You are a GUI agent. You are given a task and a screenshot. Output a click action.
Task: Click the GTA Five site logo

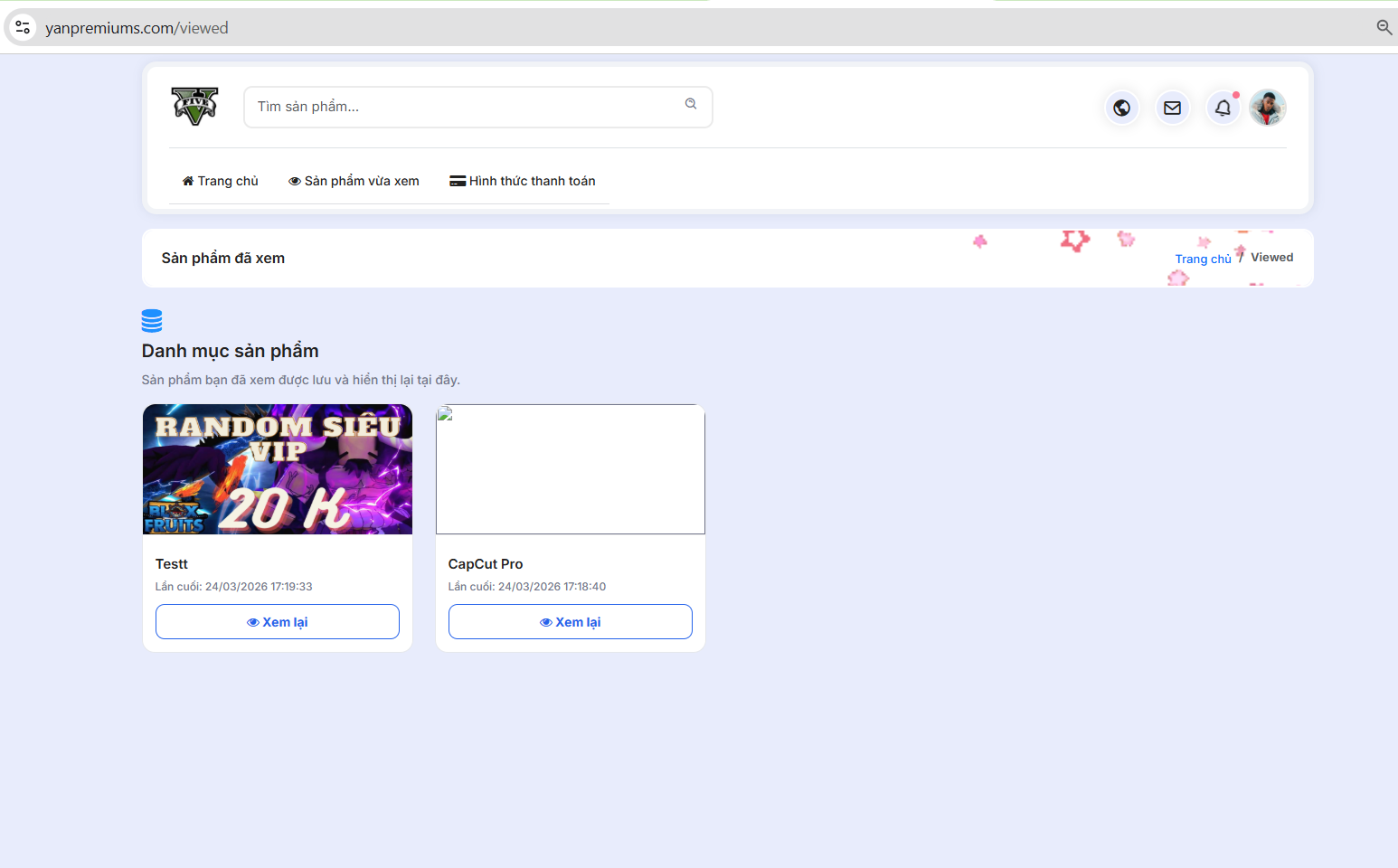pyautogui.click(x=195, y=107)
